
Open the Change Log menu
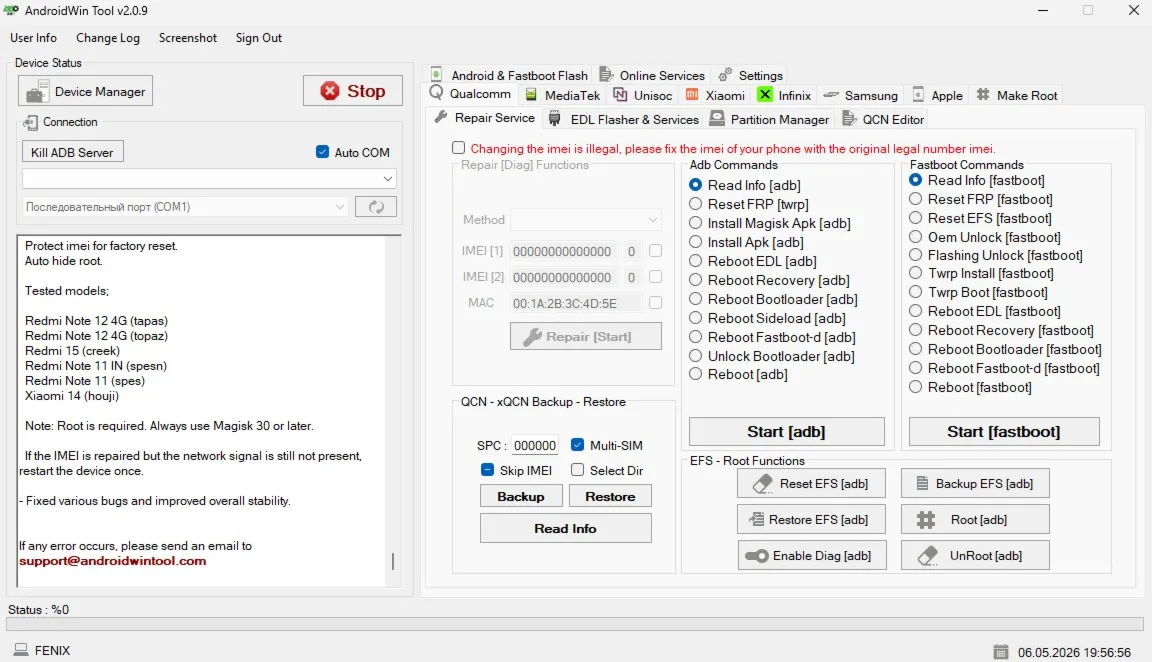point(108,37)
